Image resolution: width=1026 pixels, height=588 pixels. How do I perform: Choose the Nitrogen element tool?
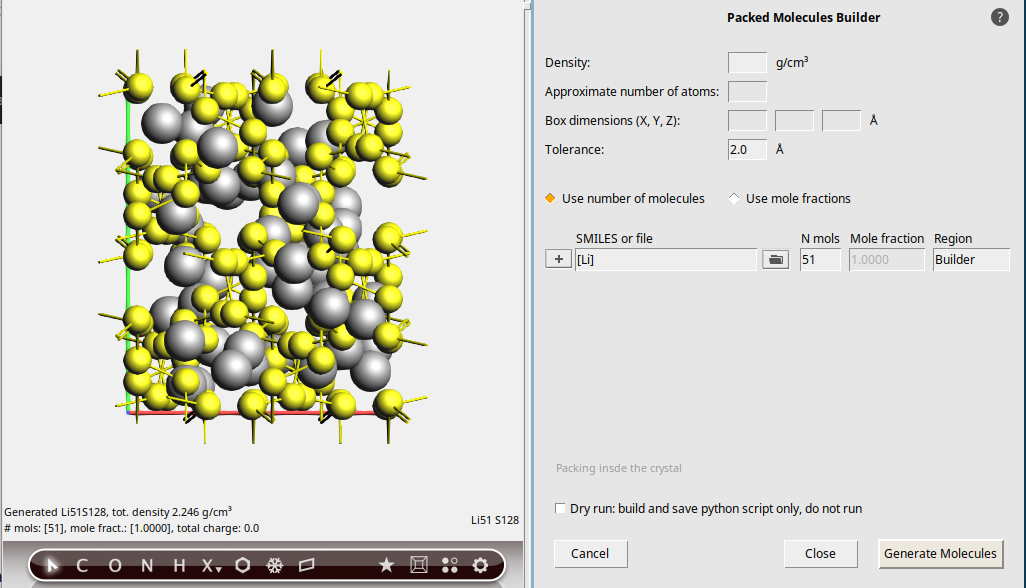pos(147,566)
